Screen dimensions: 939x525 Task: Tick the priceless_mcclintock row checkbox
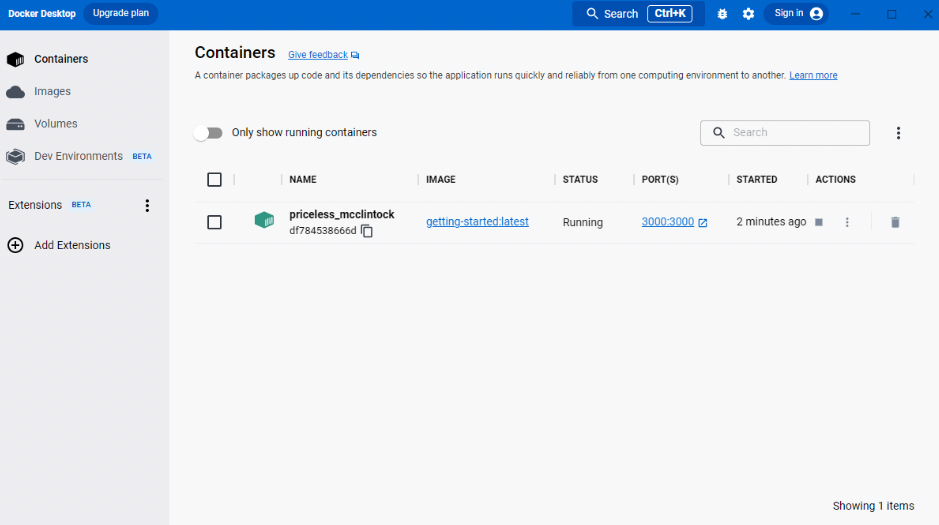pyautogui.click(x=214, y=223)
